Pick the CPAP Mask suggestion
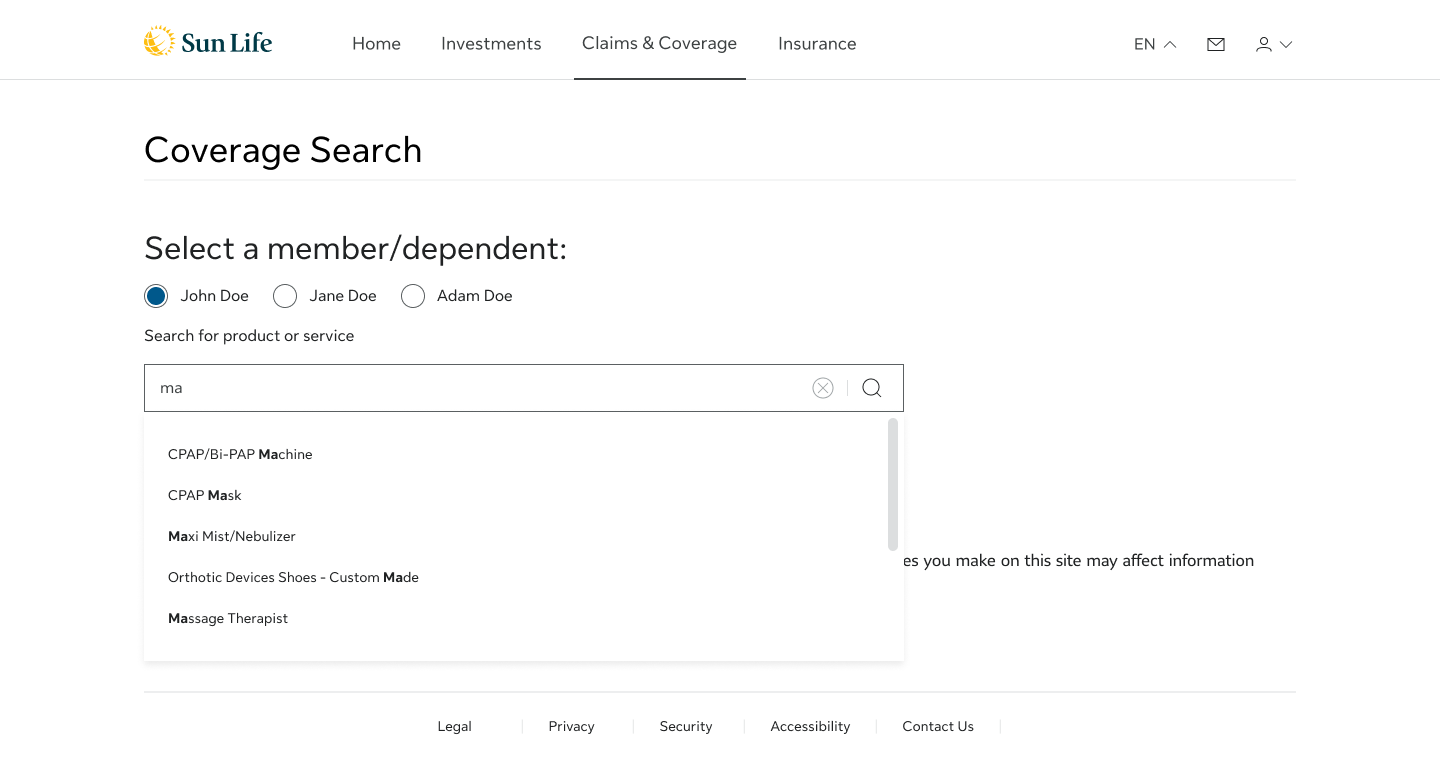This screenshot has width=1440, height=777. pyautogui.click(x=205, y=495)
